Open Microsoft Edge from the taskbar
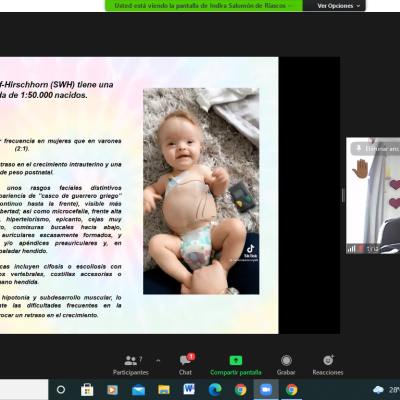 pyautogui.click(x=215, y=389)
